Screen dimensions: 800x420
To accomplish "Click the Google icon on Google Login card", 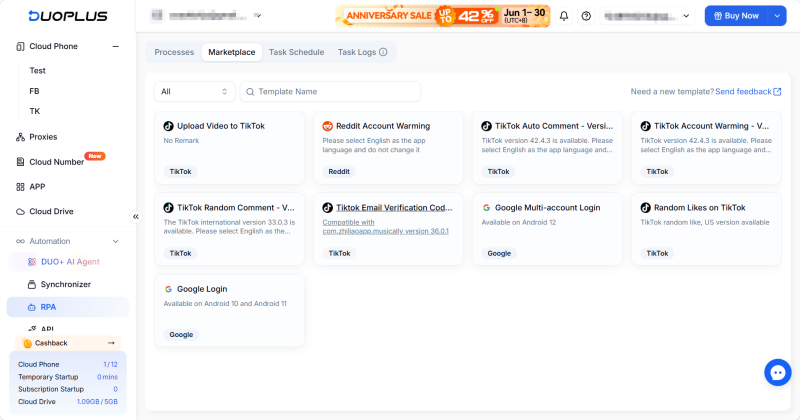I will tap(168, 289).
